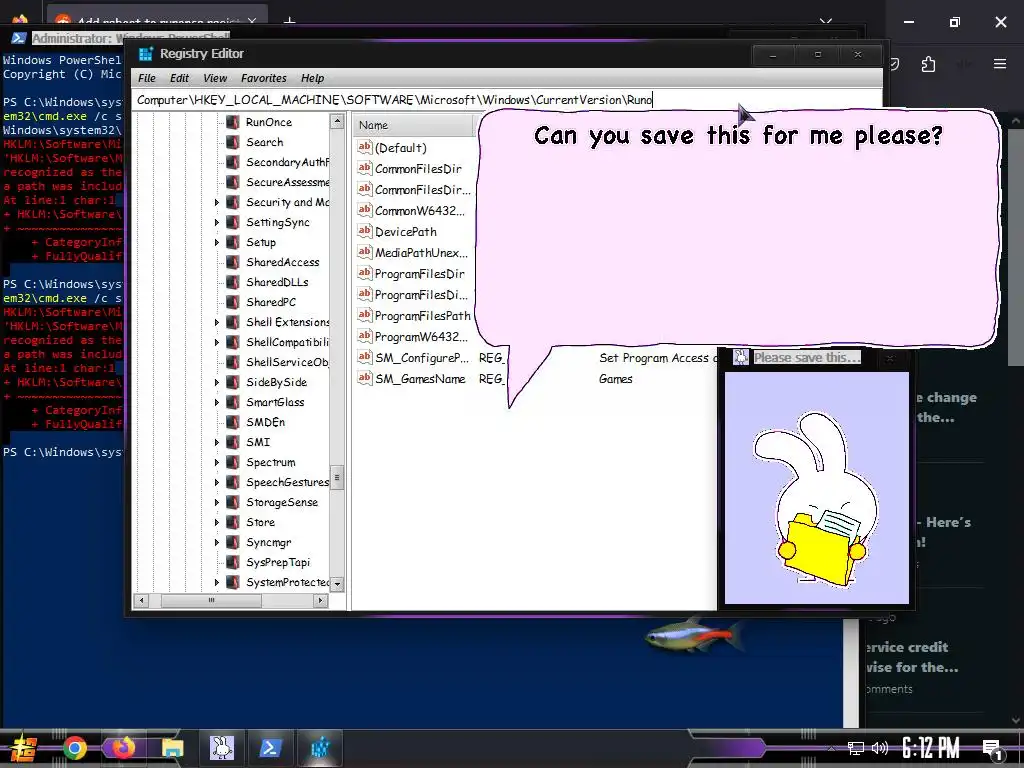Expand the SMI key

point(217,443)
